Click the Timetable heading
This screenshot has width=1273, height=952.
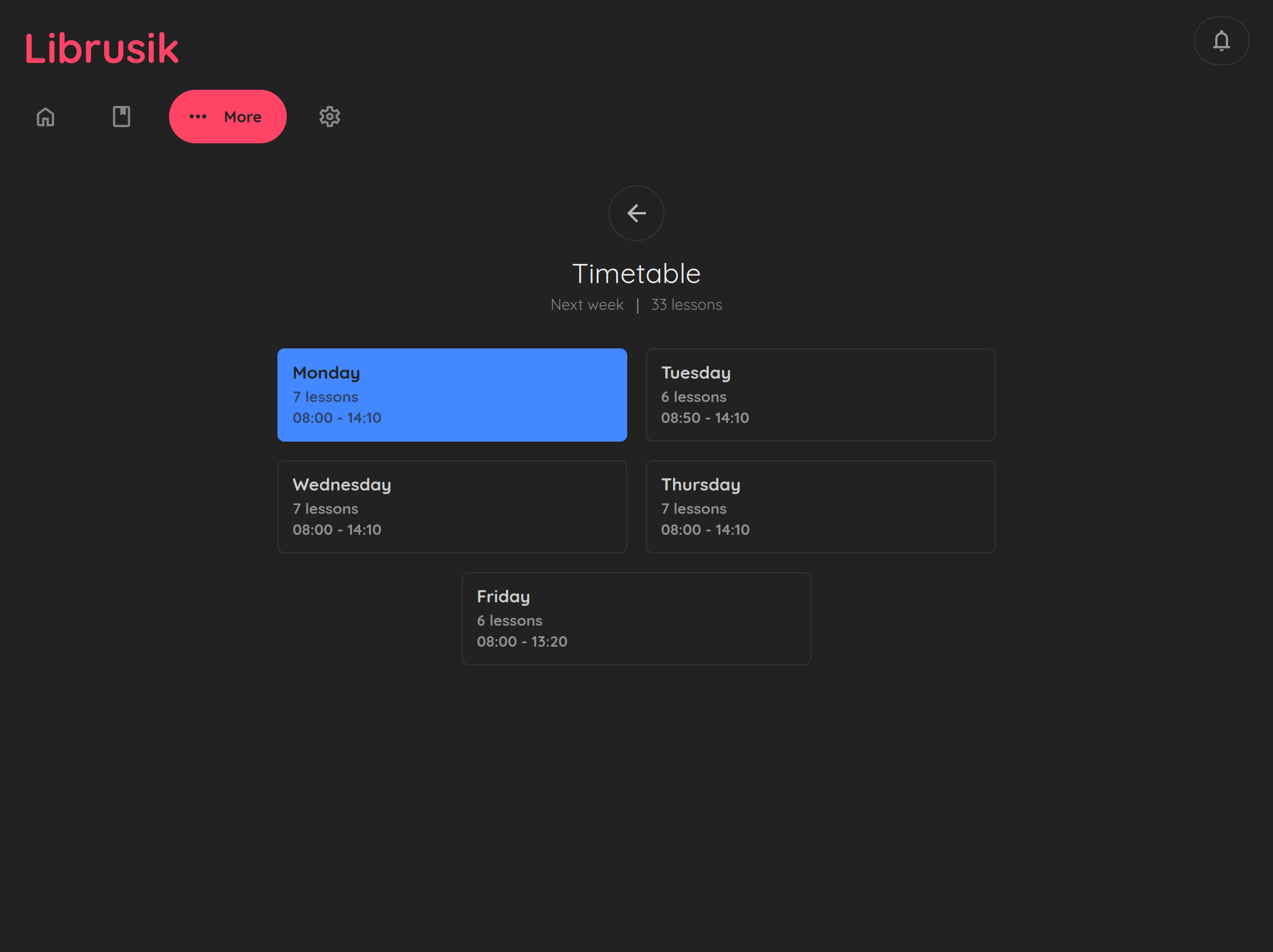point(636,274)
